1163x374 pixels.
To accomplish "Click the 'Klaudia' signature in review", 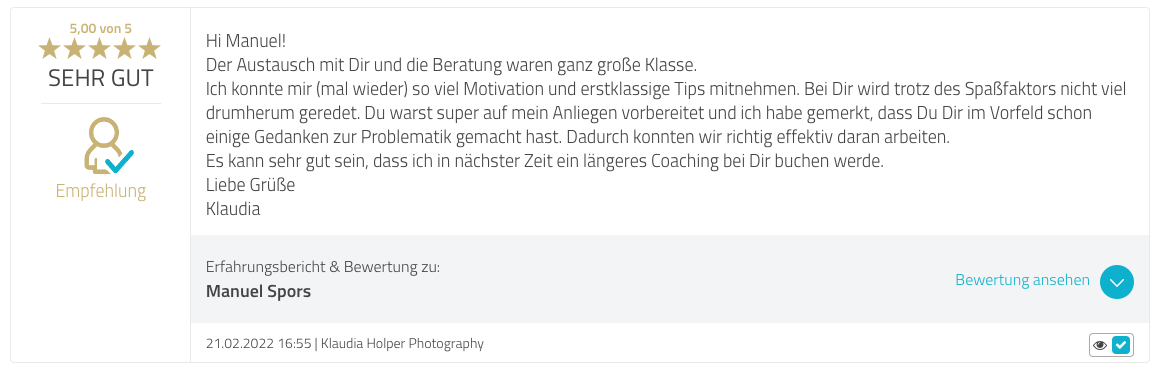I will coord(233,209).
